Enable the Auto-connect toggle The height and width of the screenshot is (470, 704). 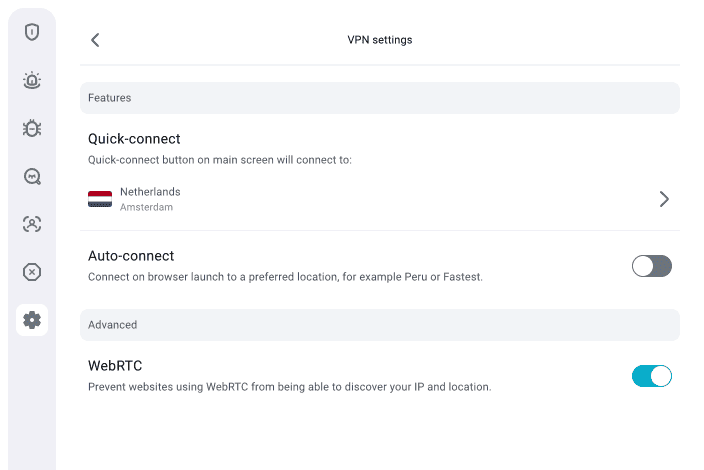click(651, 266)
